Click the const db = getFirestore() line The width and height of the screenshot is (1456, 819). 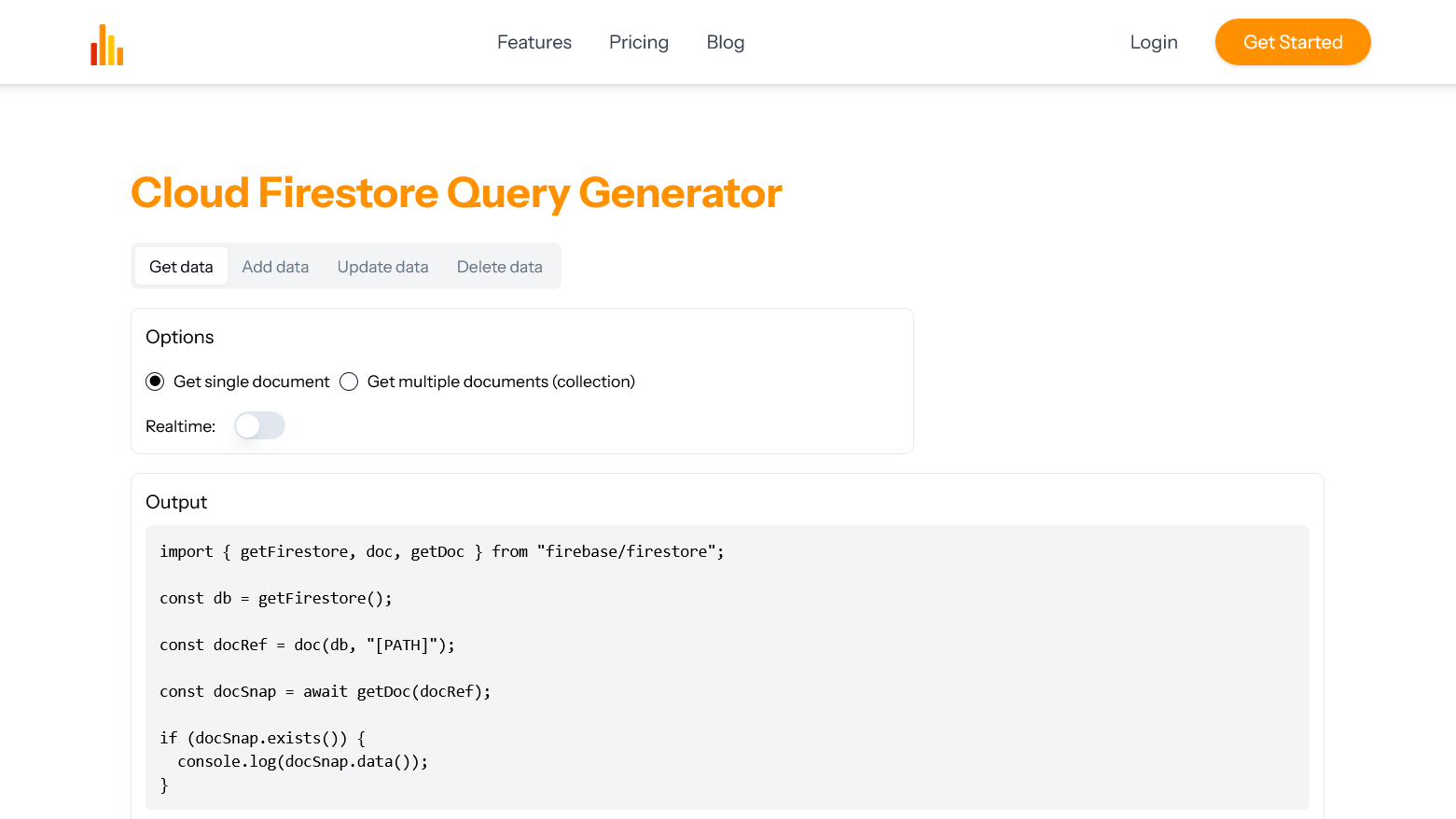point(276,598)
